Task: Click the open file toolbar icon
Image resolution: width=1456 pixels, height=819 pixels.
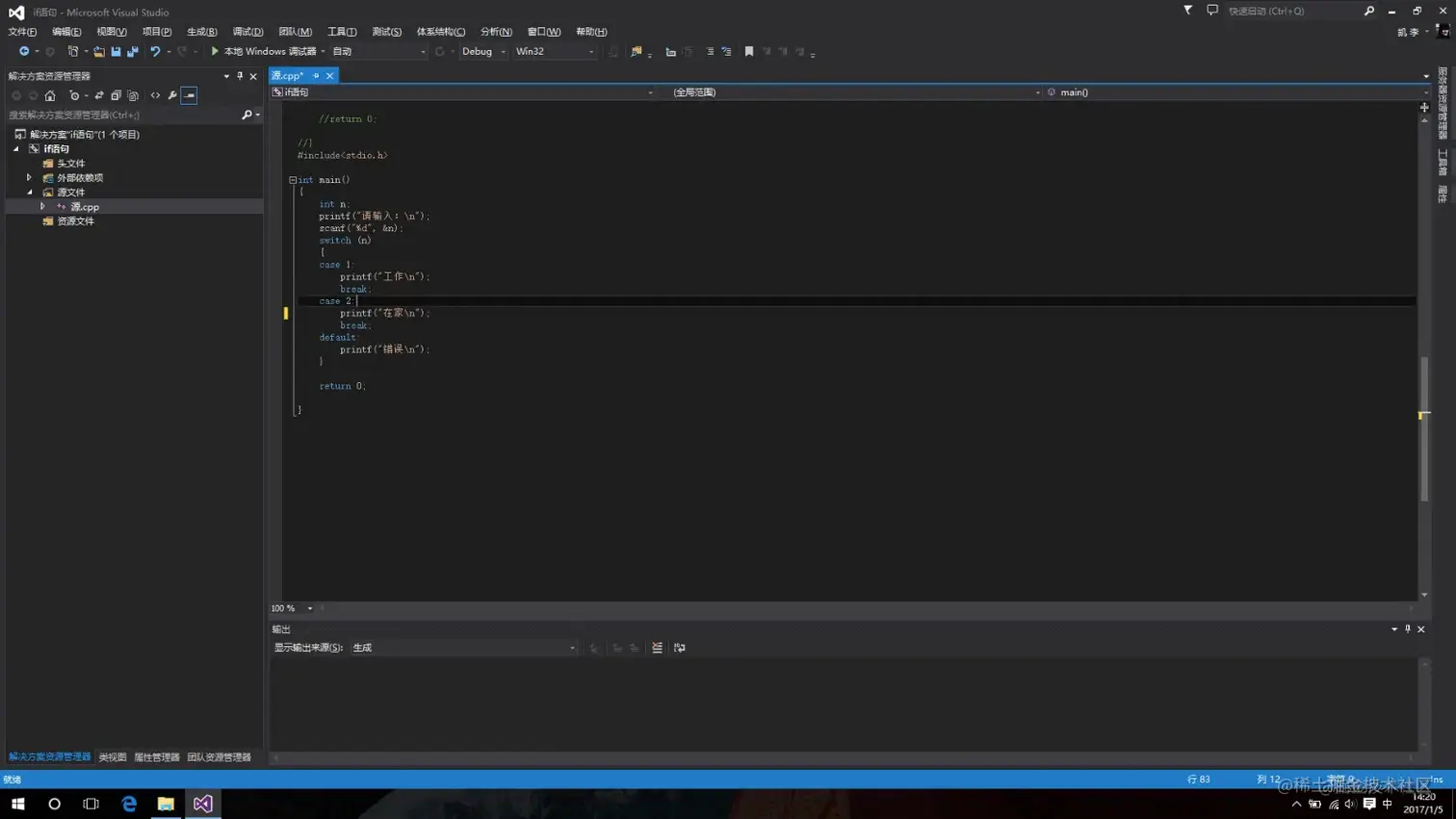Action: pos(98,52)
